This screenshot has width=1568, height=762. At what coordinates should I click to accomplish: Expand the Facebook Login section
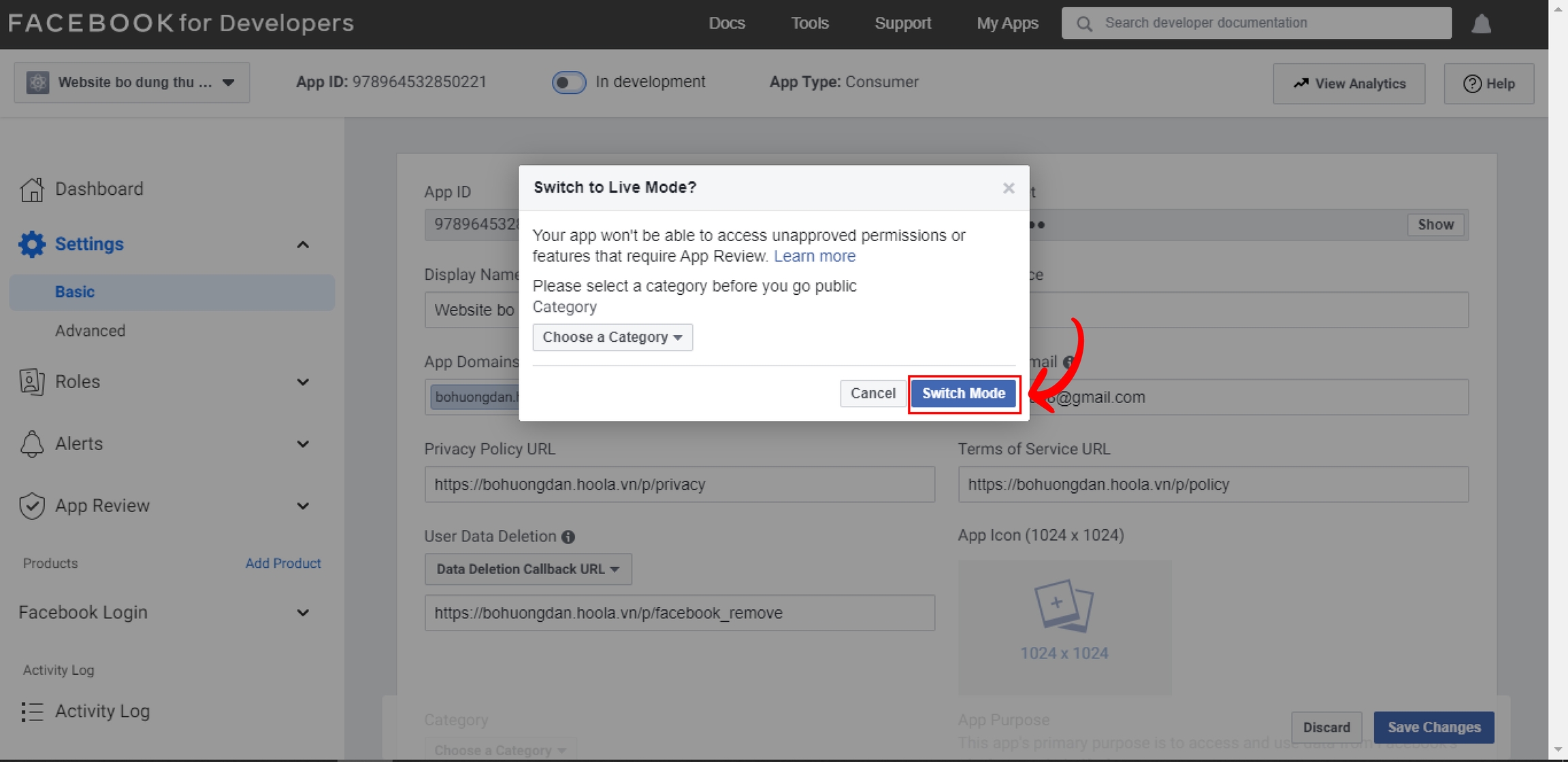pyautogui.click(x=303, y=613)
